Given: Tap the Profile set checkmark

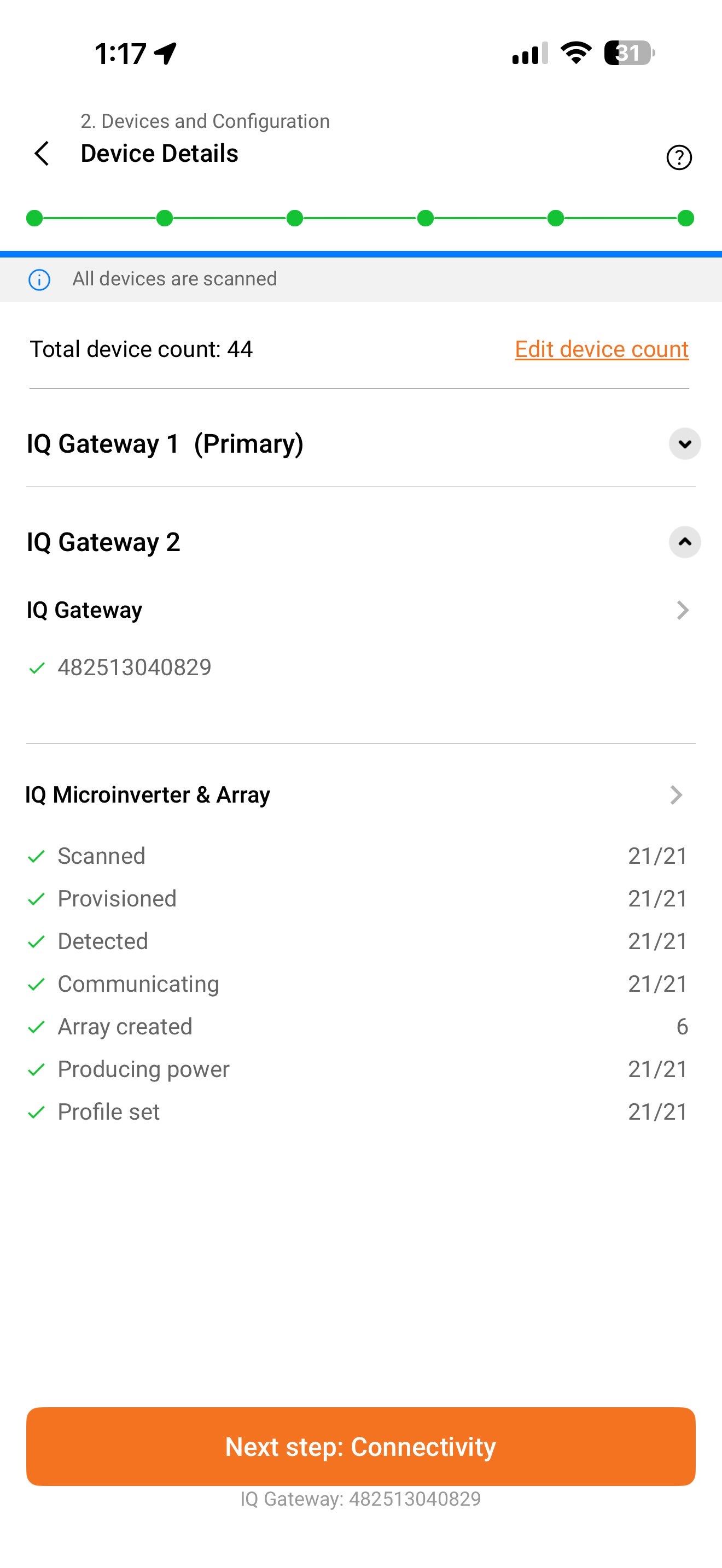Looking at the screenshot, I should 37,1113.
